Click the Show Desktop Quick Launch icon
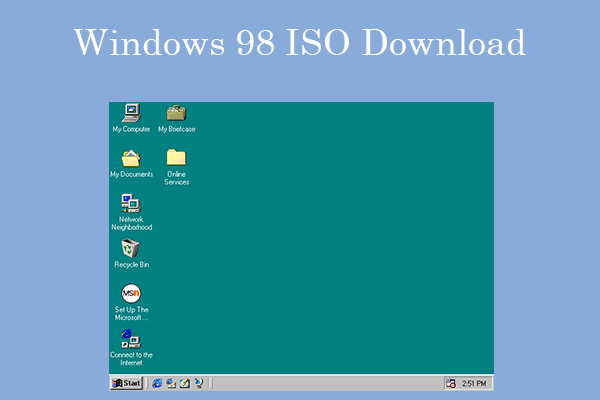 pos(185,383)
